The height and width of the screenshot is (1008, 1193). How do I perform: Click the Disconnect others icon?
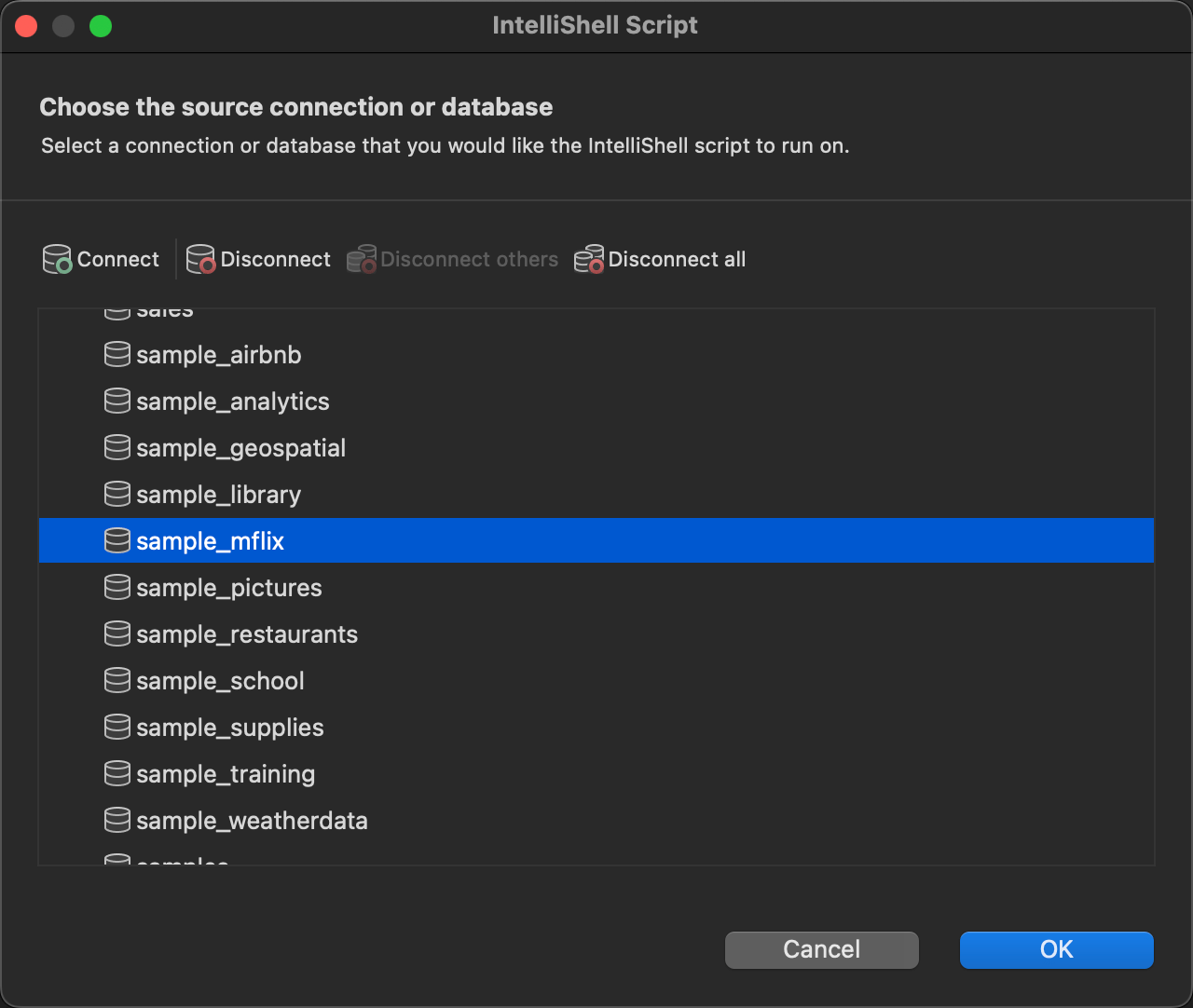tap(361, 259)
